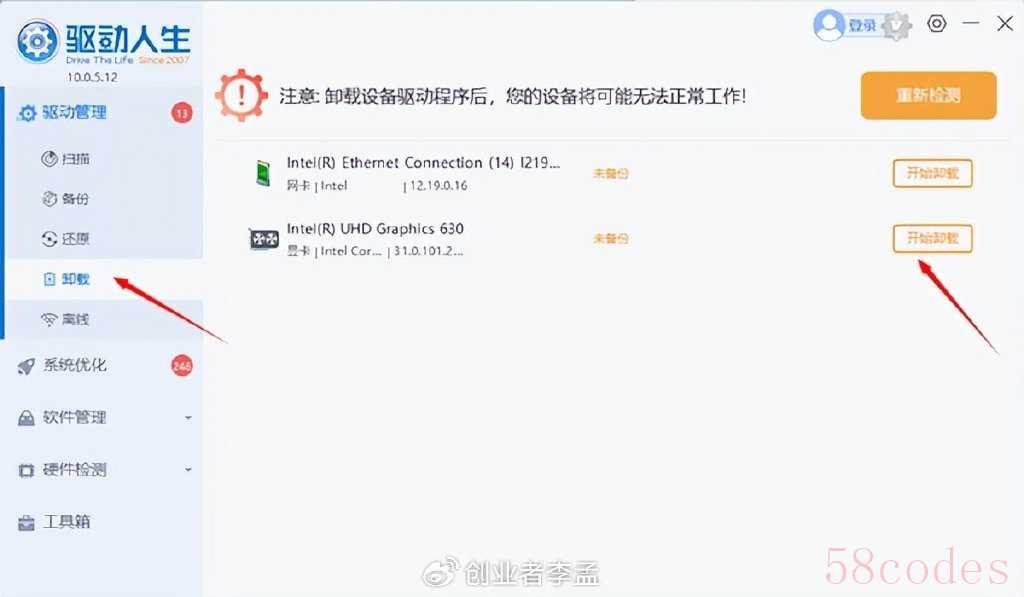Click 开始卸载 for Intel UHD Graphics 630
Image resolution: width=1024 pixels, height=597 pixels.
pyautogui.click(x=933, y=238)
